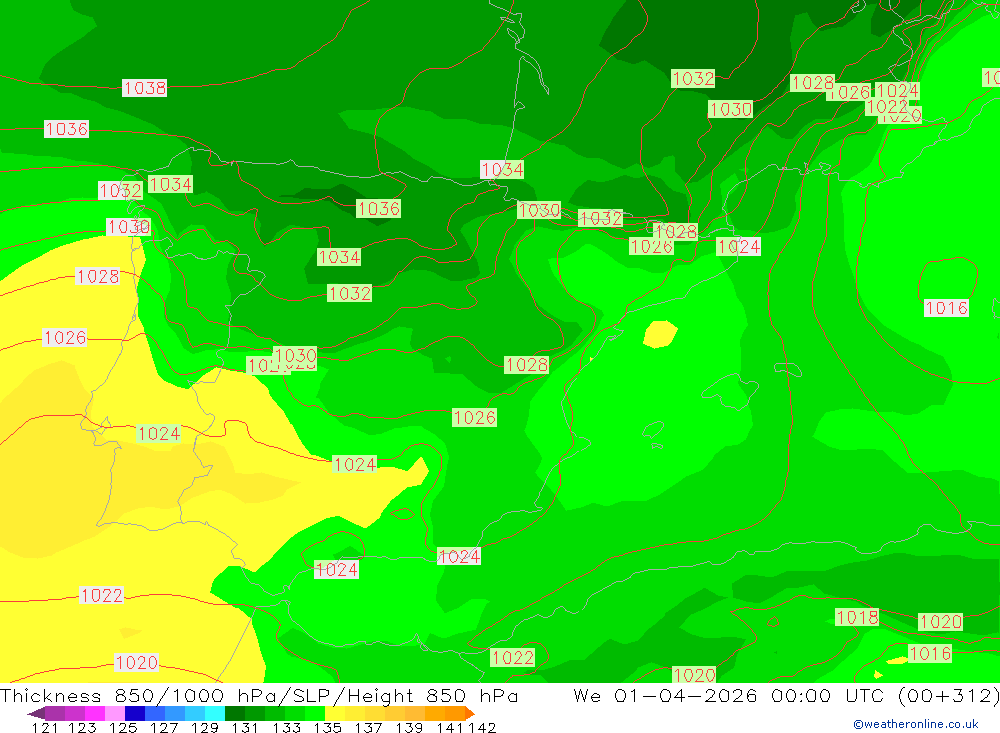Click the 1016 label beside the oval isobar
1000x733 pixels.
(x=946, y=309)
